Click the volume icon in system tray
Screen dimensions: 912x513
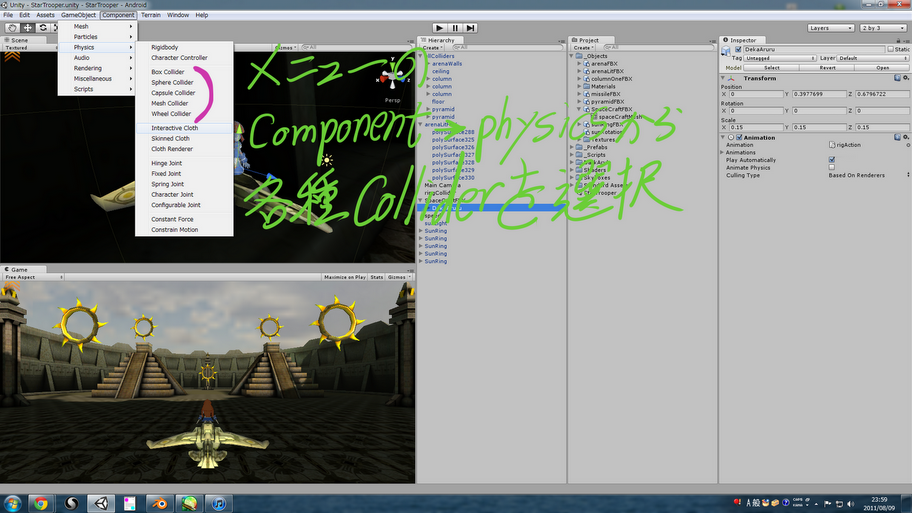[851, 504]
